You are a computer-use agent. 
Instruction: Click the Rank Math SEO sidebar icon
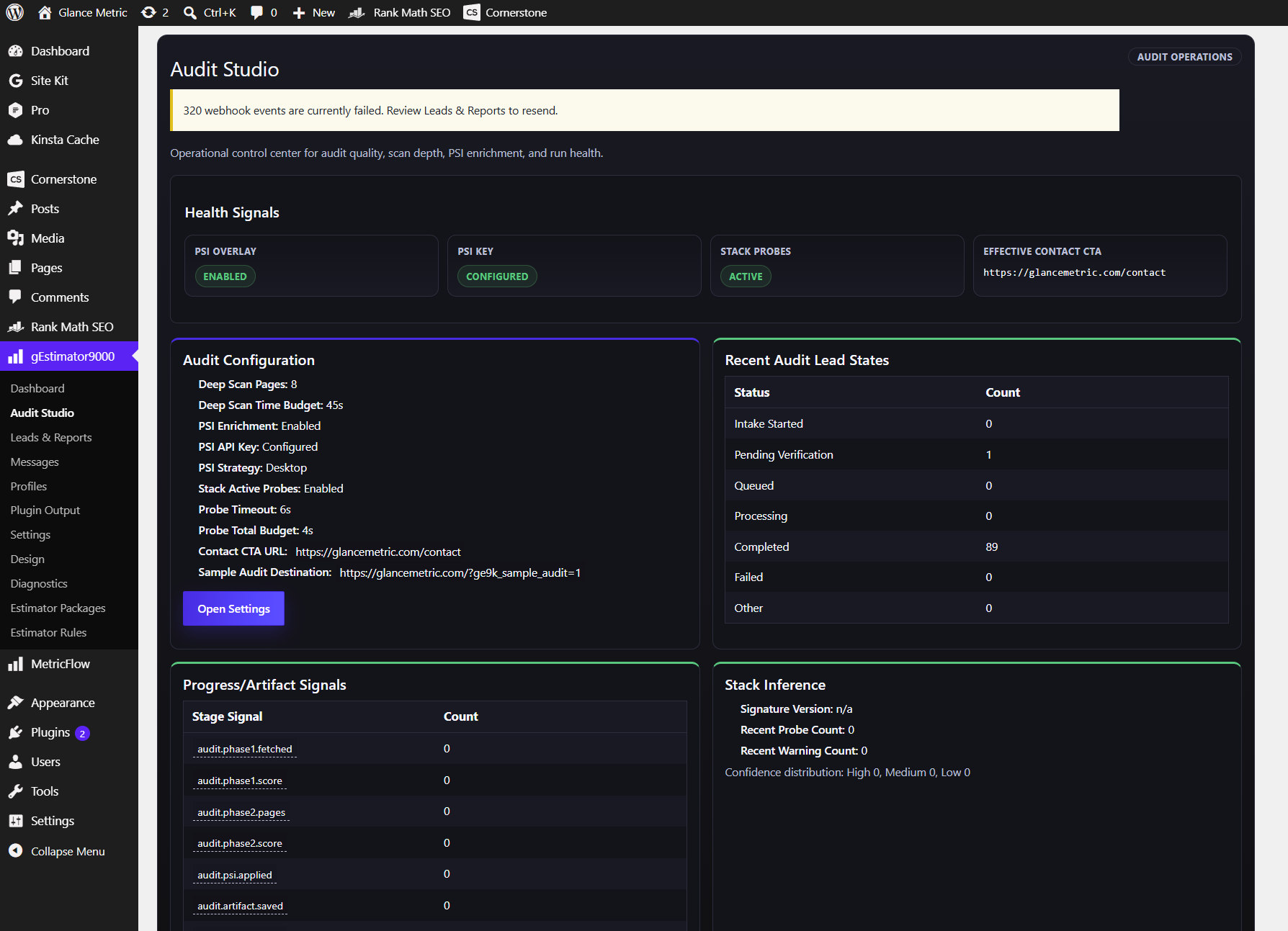(x=15, y=327)
